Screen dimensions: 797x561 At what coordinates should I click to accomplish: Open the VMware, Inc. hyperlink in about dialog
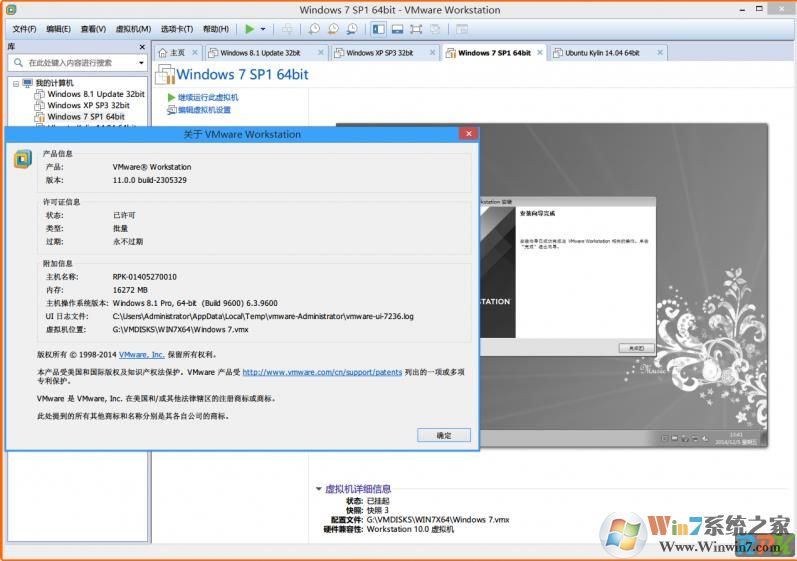pyautogui.click(x=141, y=355)
